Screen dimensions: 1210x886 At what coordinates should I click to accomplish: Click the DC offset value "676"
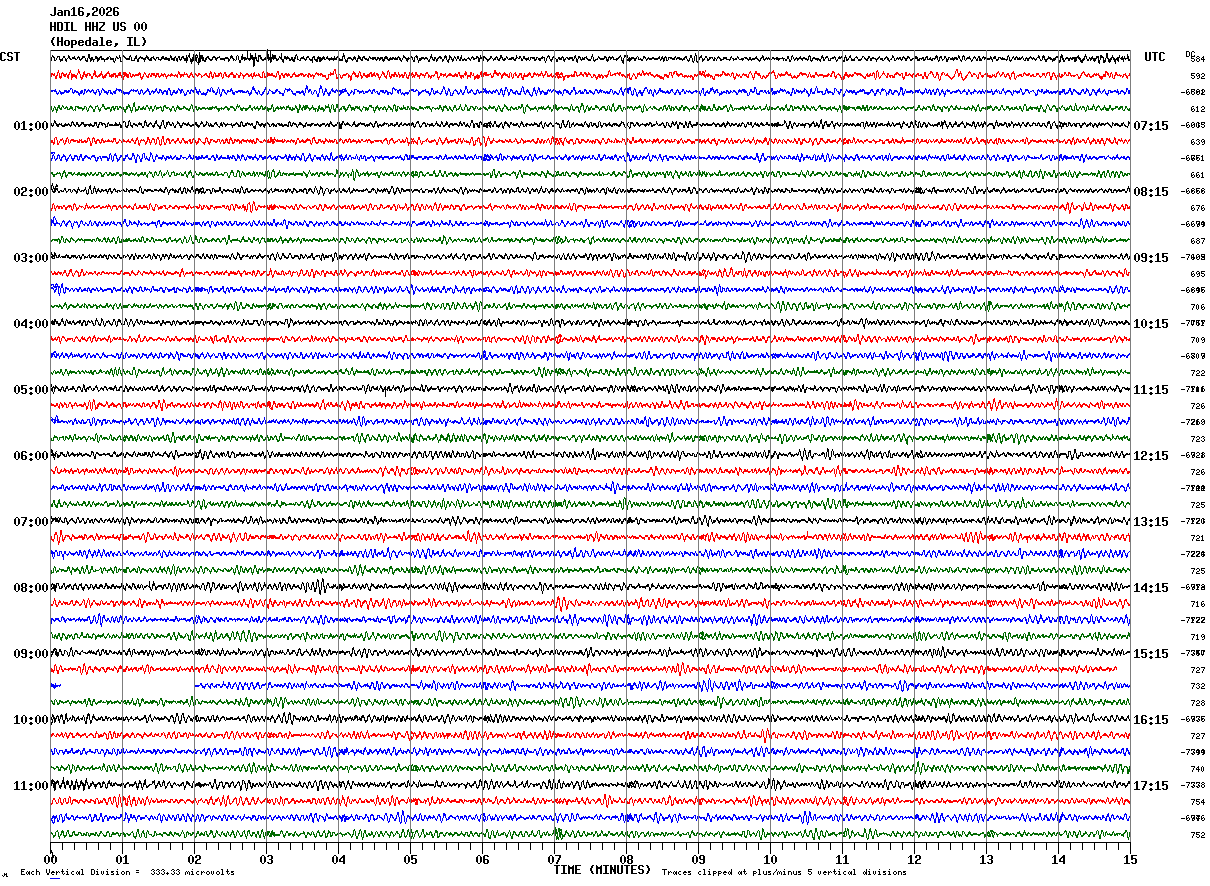coord(1197,208)
